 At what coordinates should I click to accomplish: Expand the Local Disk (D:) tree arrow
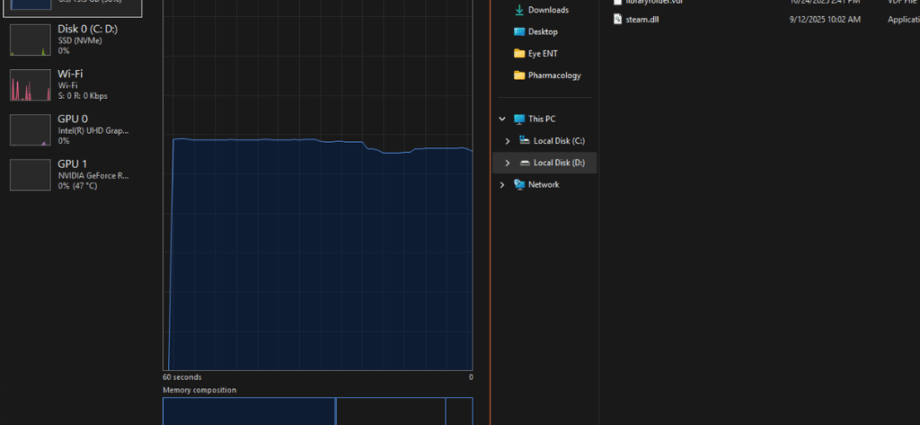508,163
